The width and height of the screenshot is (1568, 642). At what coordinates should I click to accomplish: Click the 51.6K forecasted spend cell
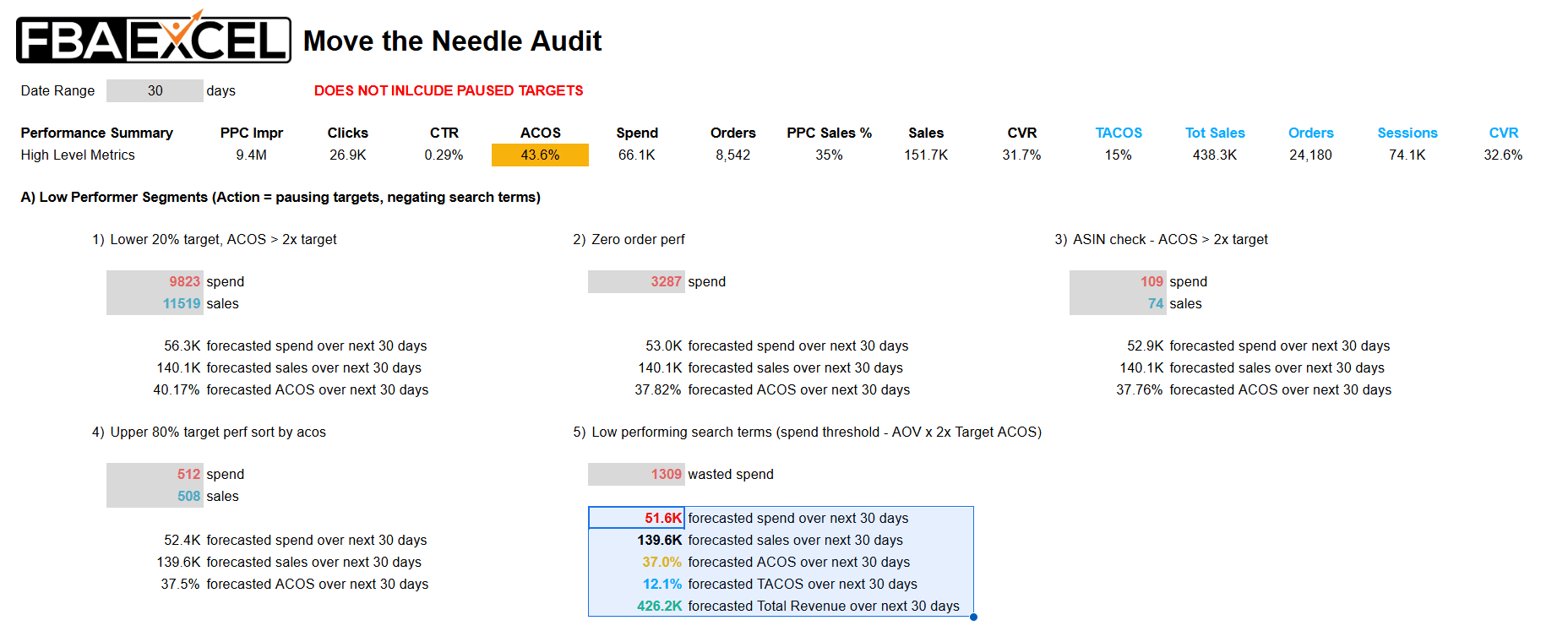coord(636,518)
